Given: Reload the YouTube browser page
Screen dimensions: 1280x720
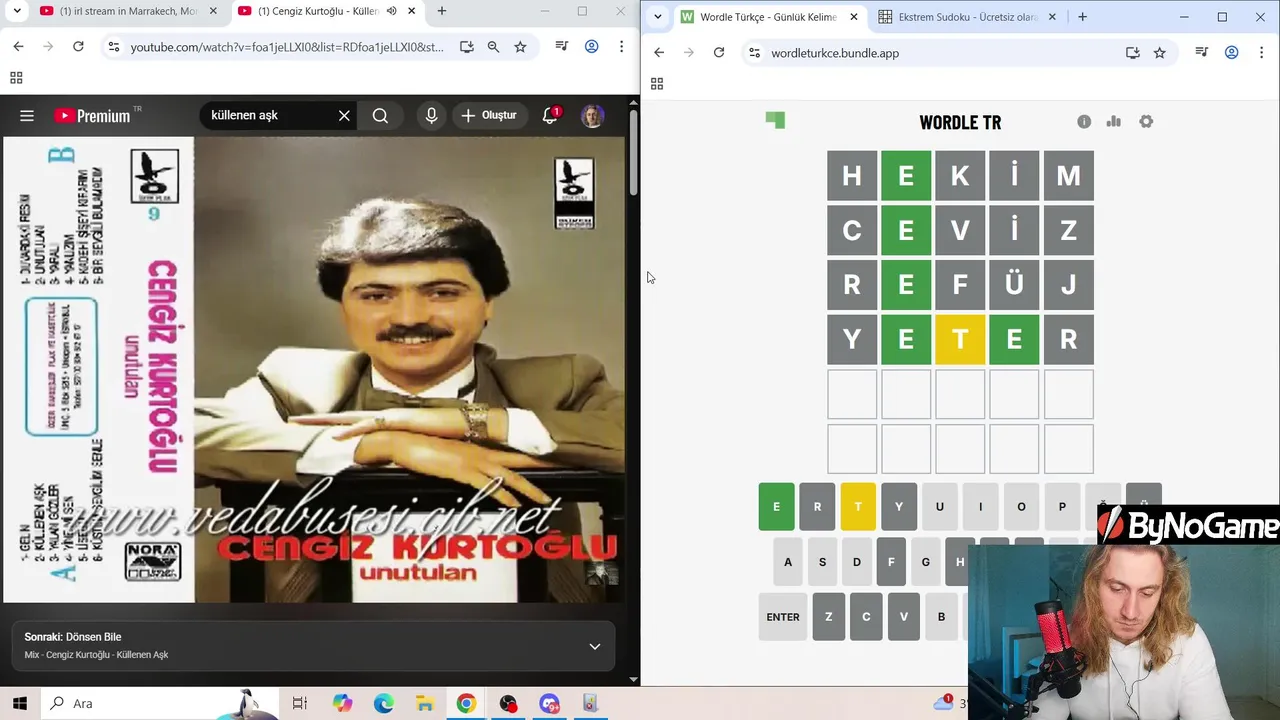Looking at the screenshot, I should coord(78,47).
